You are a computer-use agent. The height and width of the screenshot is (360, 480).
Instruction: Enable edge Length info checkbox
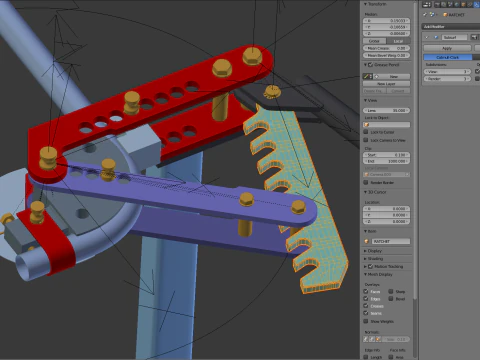(366, 357)
